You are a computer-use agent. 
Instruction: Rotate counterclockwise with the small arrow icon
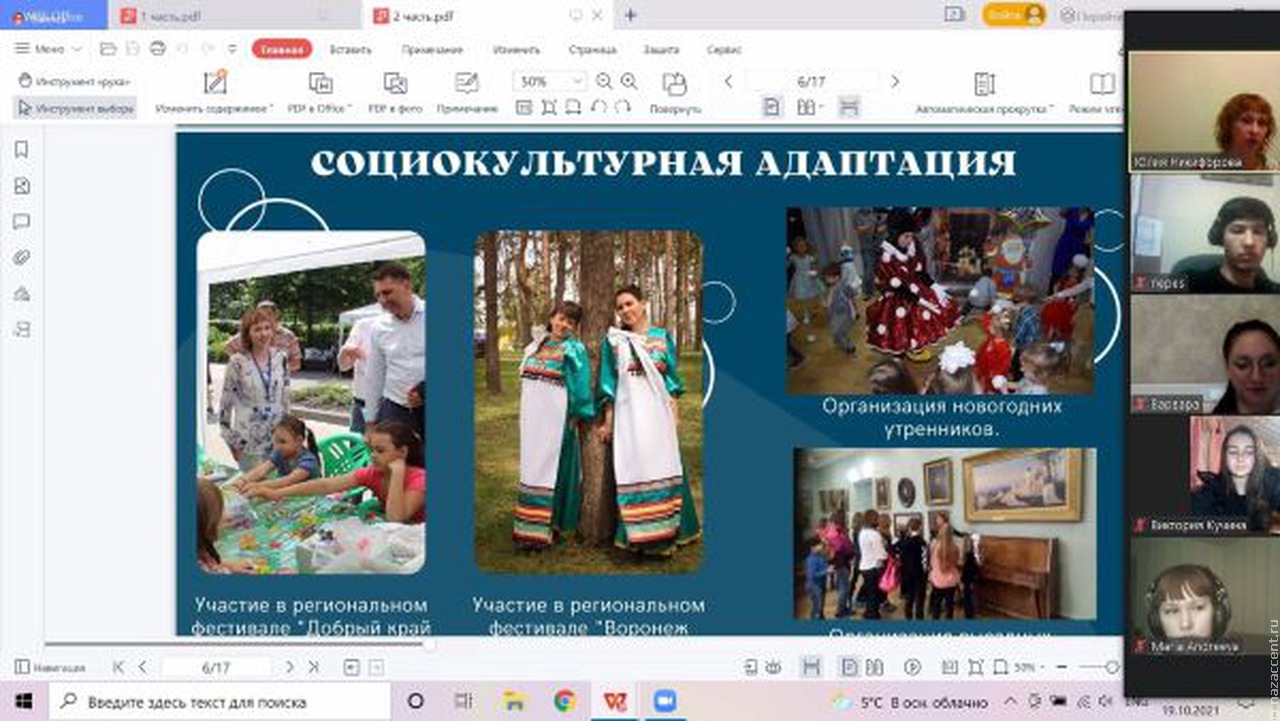click(x=598, y=107)
